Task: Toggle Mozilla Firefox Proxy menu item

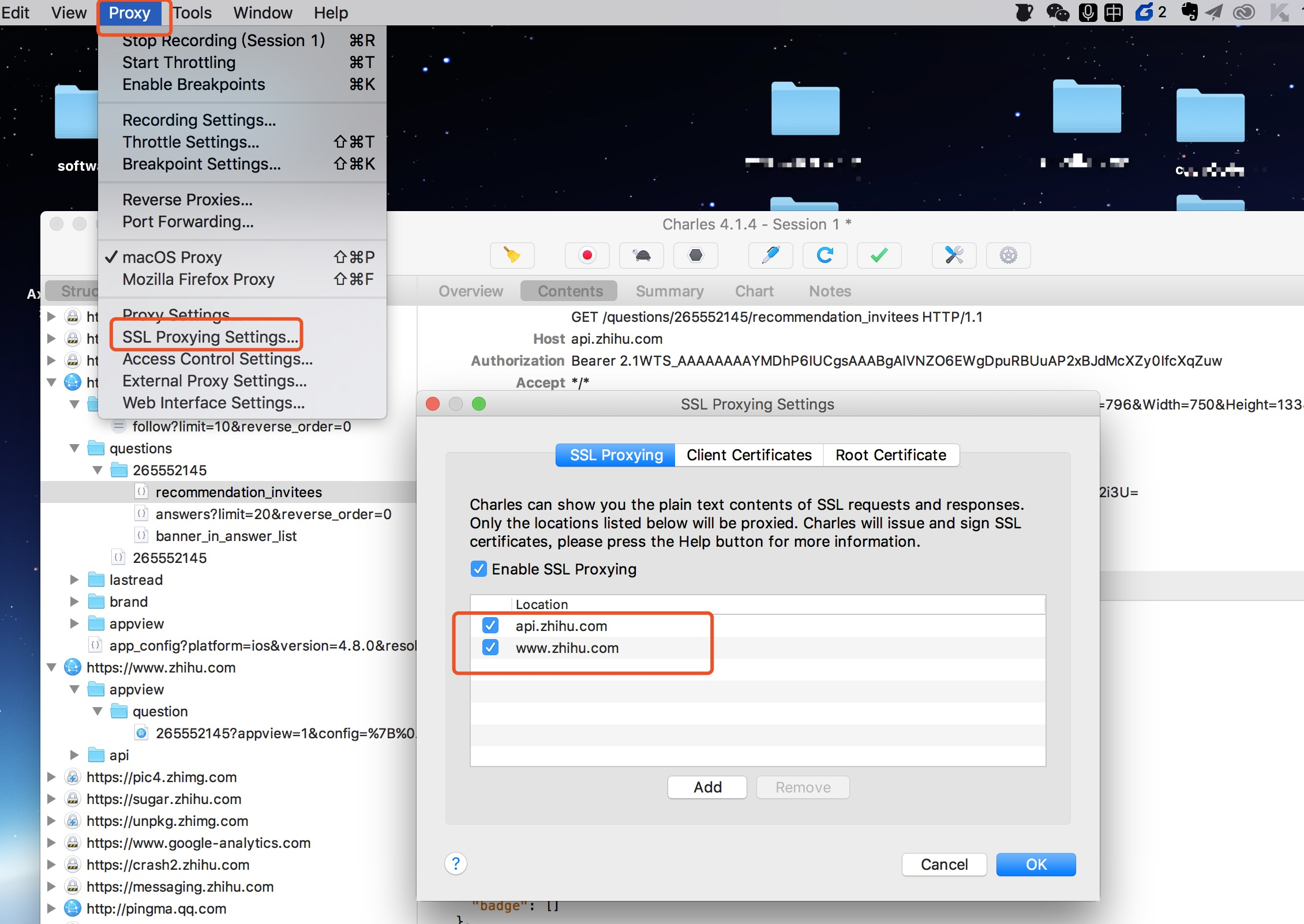Action: point(242,279)
